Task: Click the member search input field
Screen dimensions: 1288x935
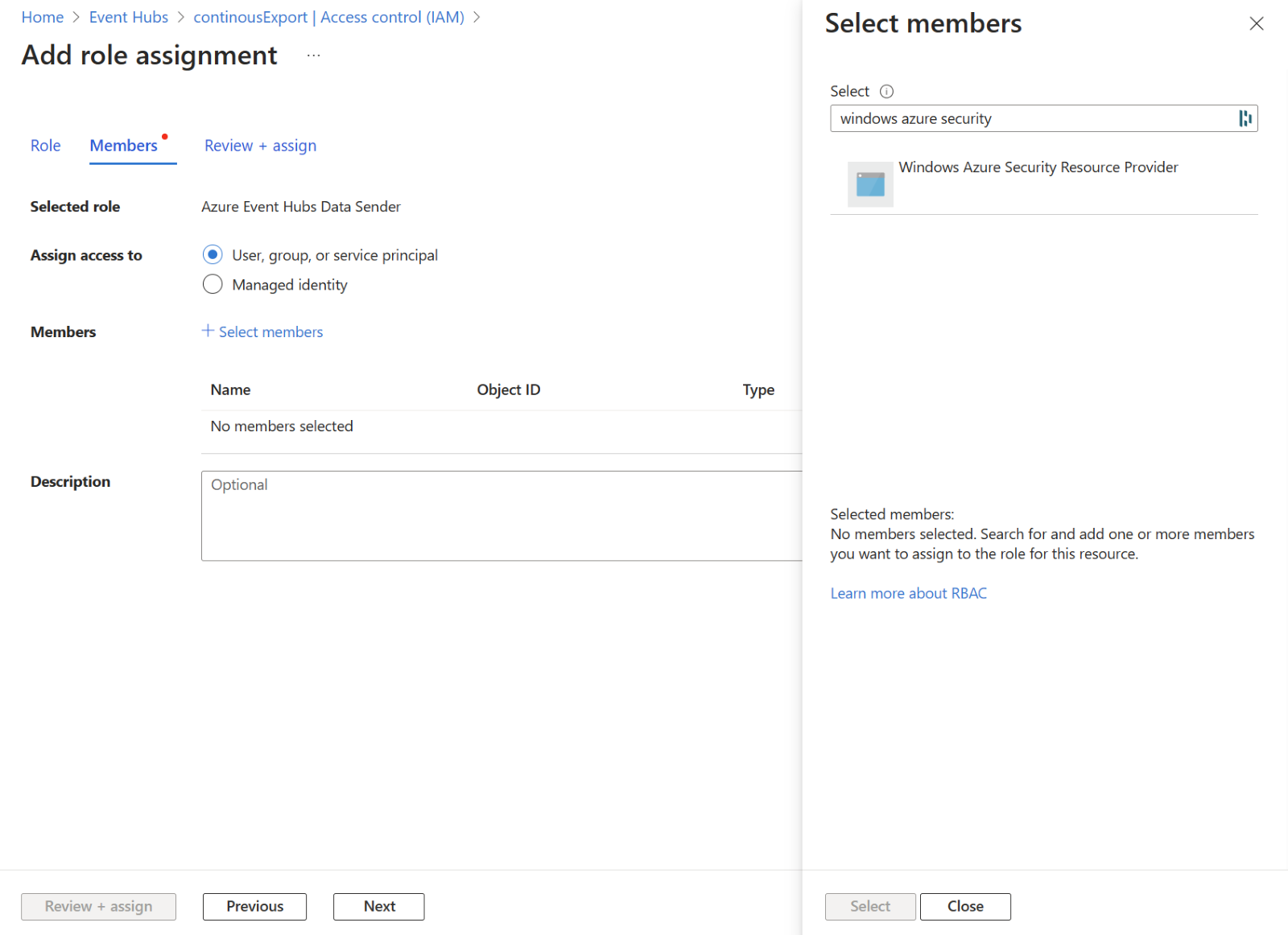Action: (x=1030, y=119)
